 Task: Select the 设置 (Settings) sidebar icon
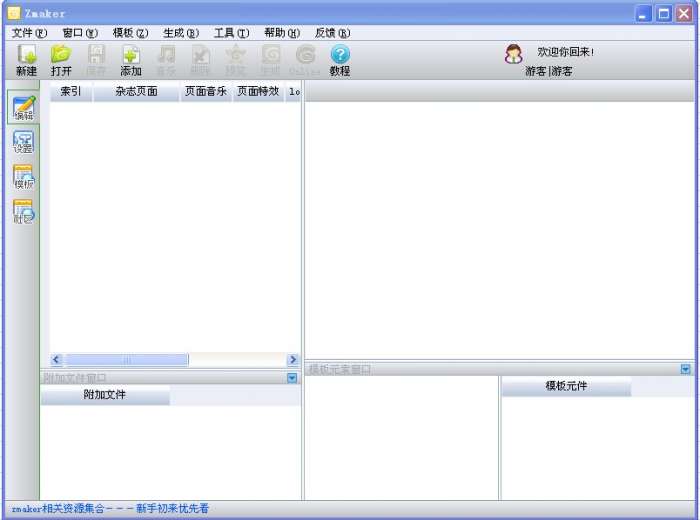23,142
